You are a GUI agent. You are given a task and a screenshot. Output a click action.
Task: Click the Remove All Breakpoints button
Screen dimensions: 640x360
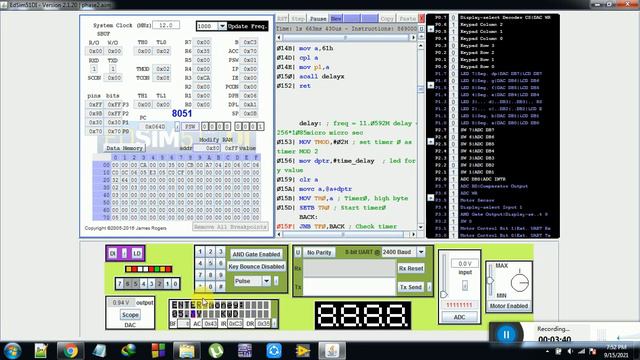231,227
